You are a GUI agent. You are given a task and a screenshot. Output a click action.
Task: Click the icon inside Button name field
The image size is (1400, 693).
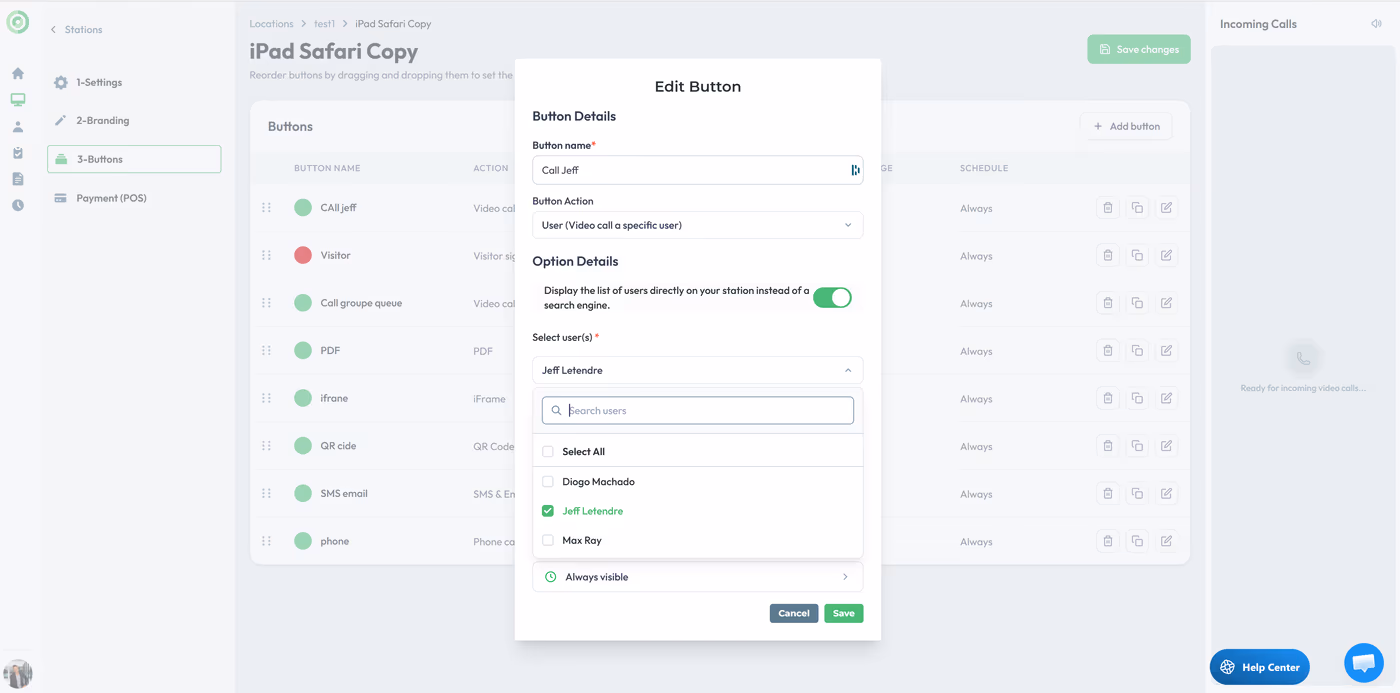855,170
